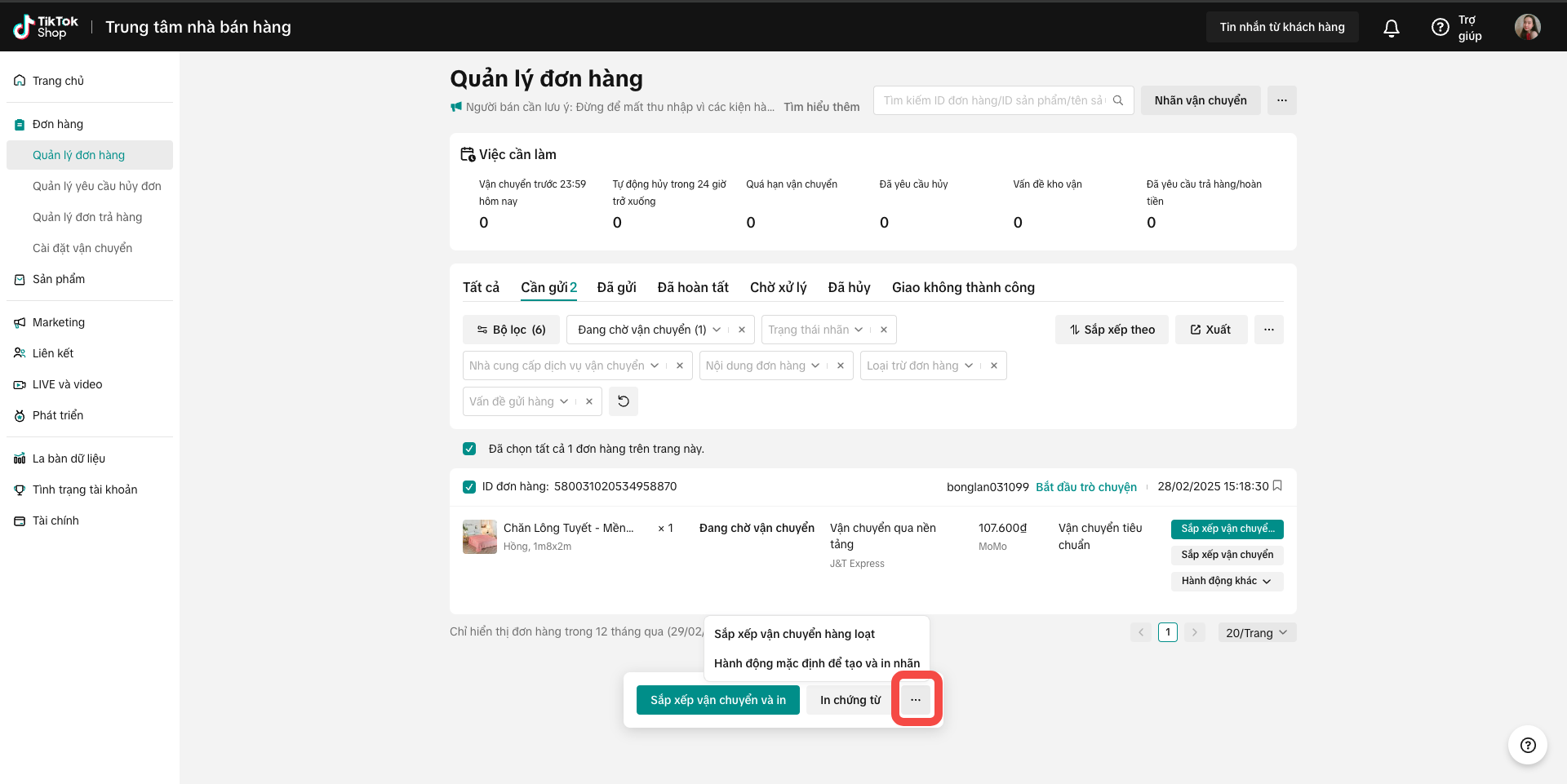Reset filters with the refresh icon

624,401
